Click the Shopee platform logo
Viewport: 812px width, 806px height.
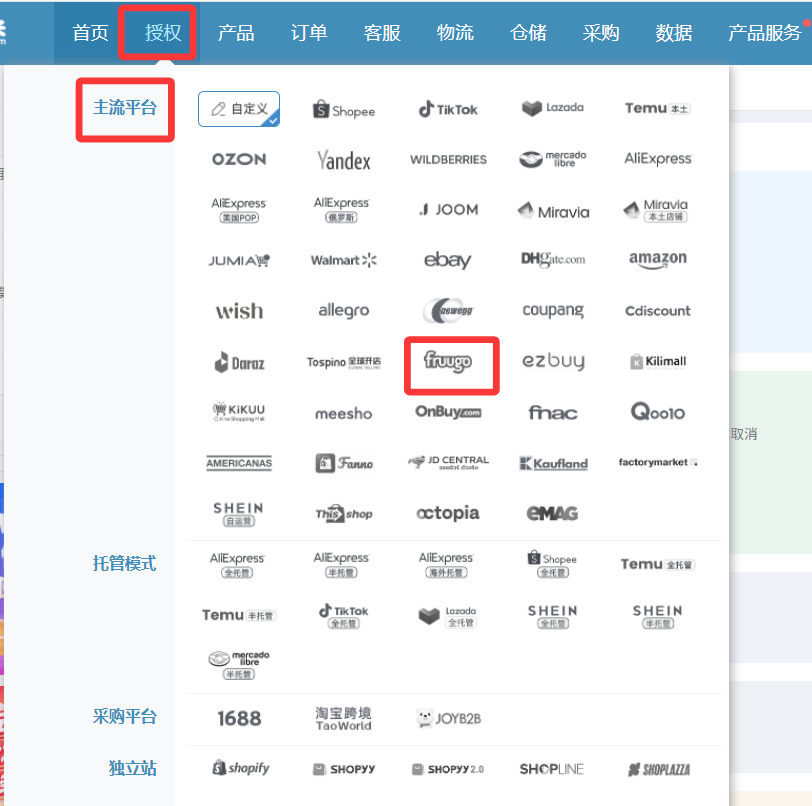pos(343,110)
